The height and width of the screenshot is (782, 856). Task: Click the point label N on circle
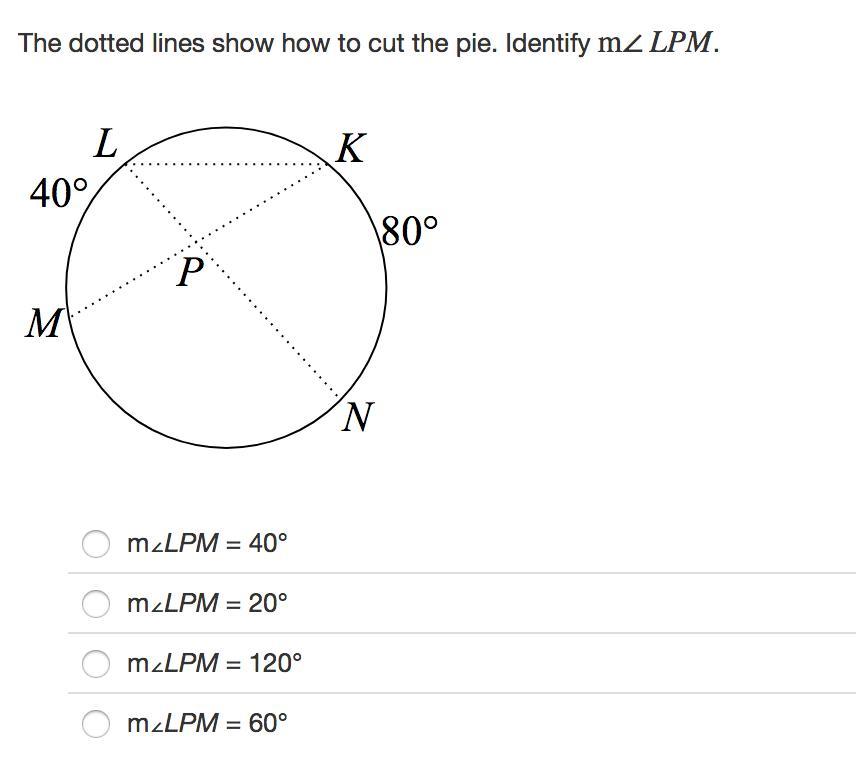coord(357,417)
